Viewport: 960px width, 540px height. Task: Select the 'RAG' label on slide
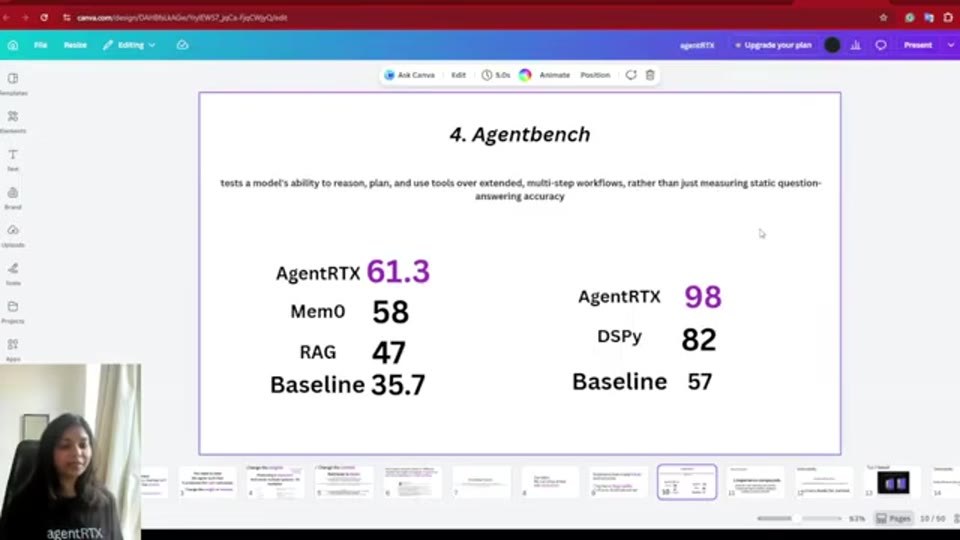tap(318, 352)
